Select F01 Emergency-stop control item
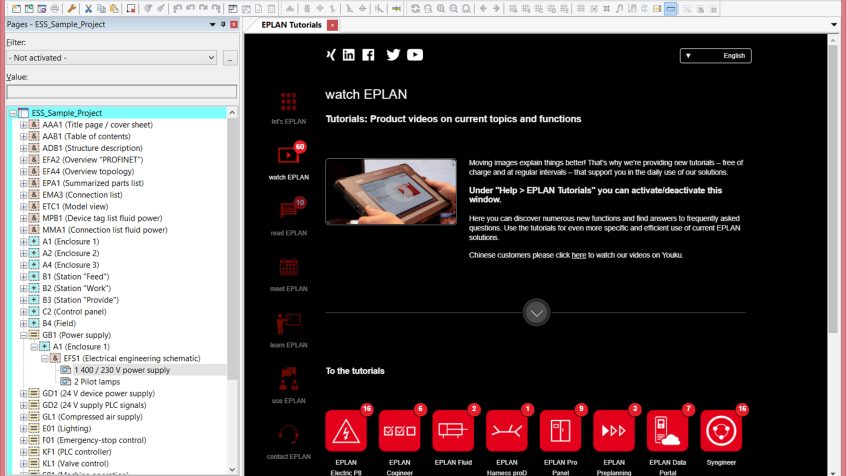The width and height of the screenshot is (846, 476). (94, 440)
